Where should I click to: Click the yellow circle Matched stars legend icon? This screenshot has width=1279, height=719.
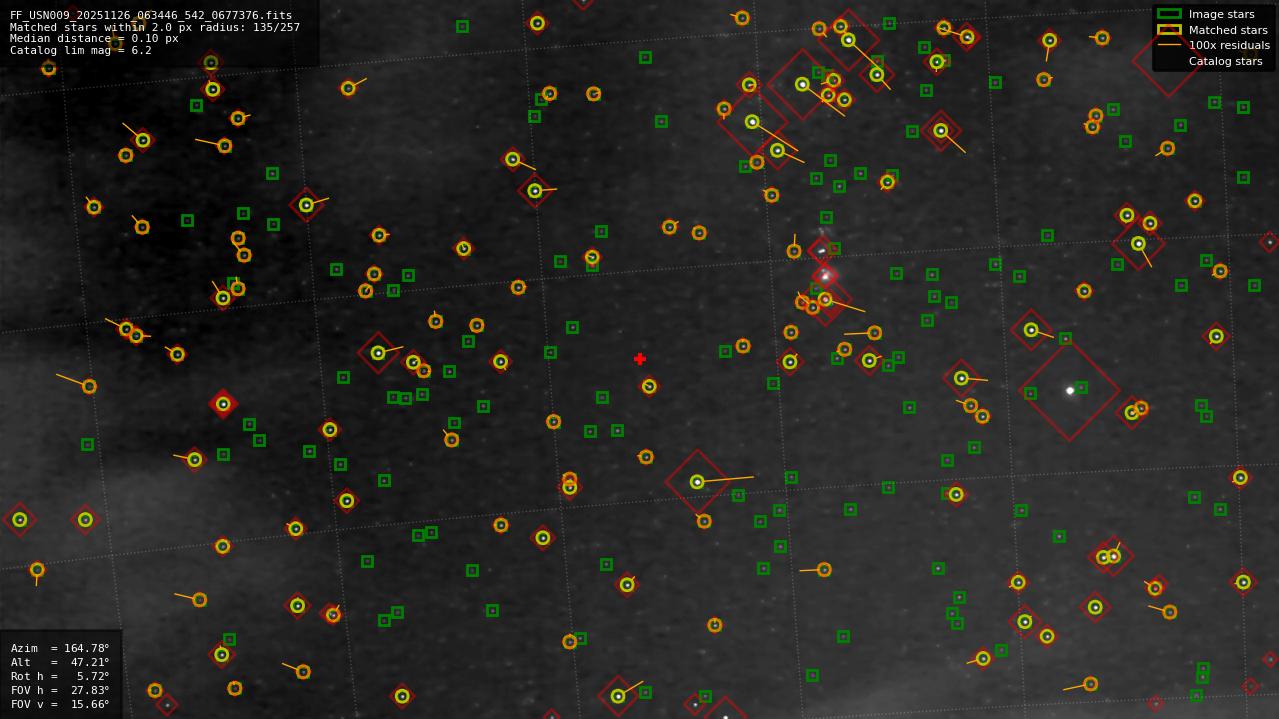click(1169, 30)
